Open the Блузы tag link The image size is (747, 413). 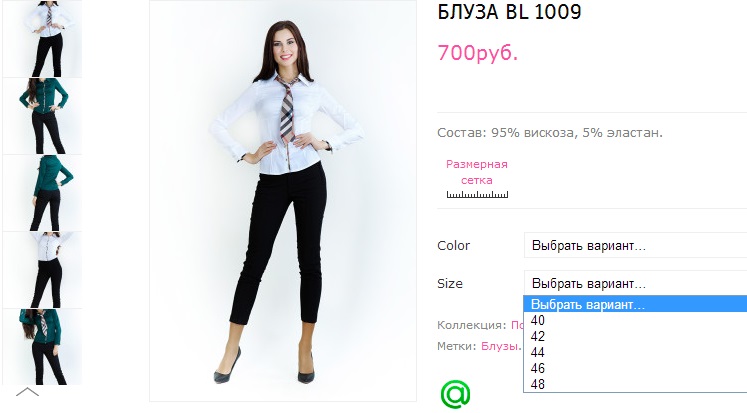(500, 346)
